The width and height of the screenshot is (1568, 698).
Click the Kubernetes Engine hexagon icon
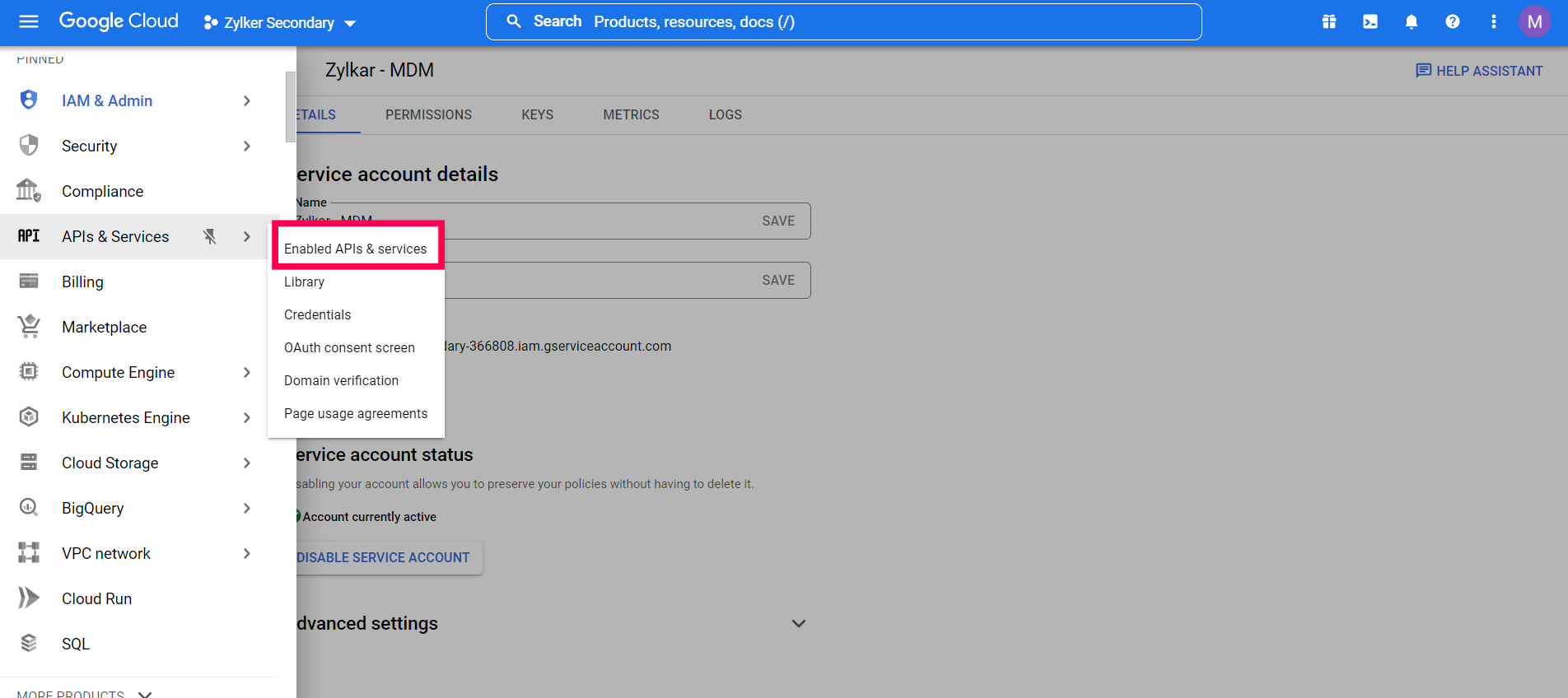pyautogui.click(x=29, y=417)
